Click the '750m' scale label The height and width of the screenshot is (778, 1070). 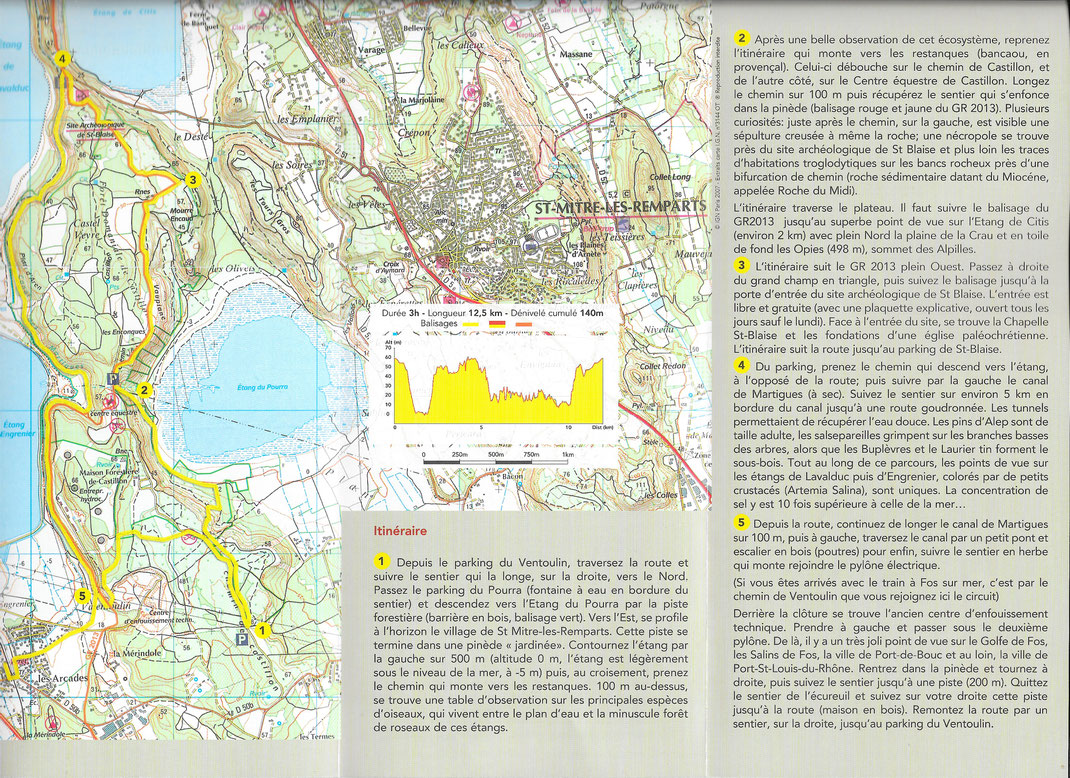530,455
